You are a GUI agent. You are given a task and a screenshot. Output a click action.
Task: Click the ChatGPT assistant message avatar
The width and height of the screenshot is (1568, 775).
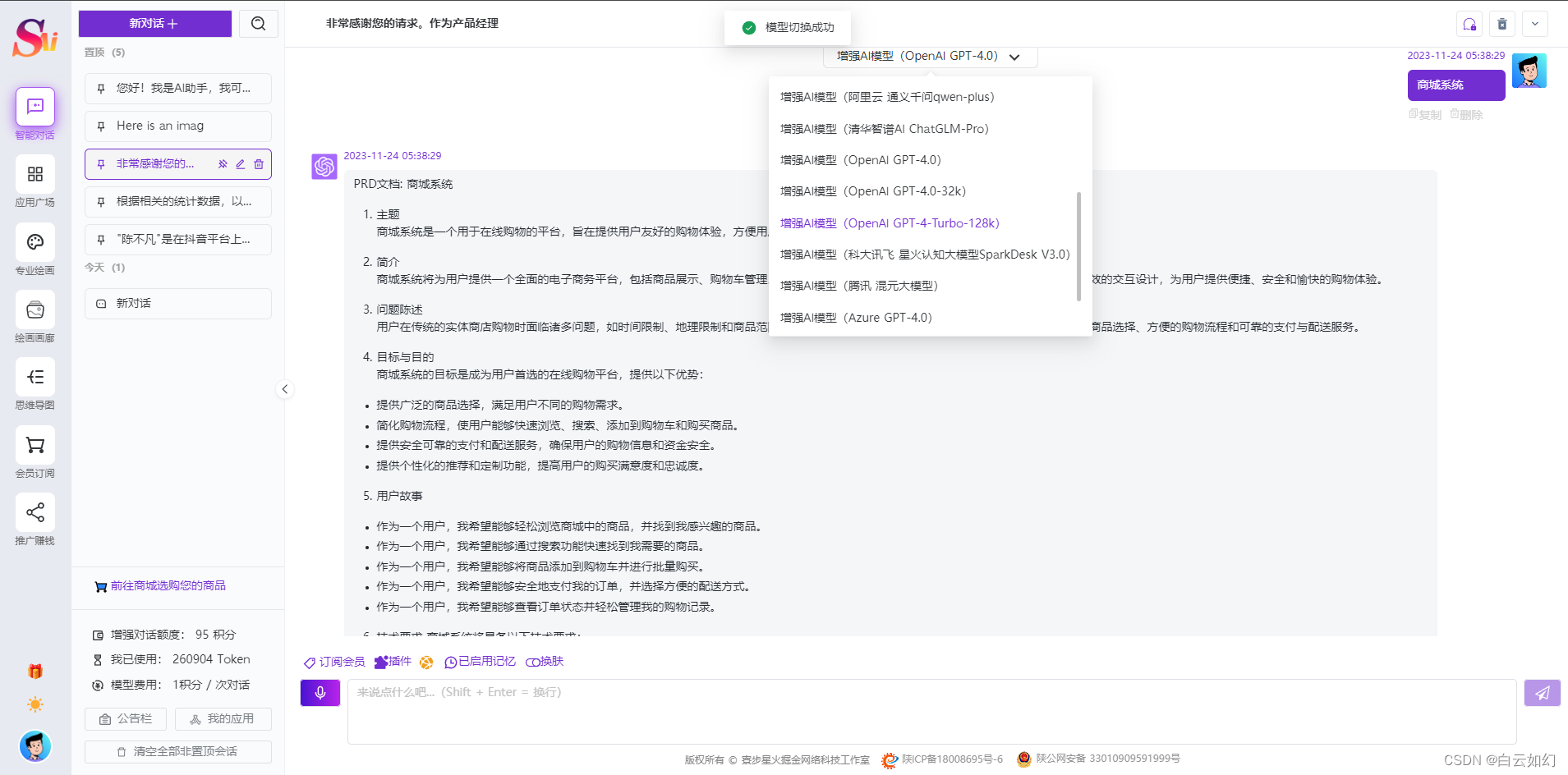pyautogui.click(x=324, y=167)
